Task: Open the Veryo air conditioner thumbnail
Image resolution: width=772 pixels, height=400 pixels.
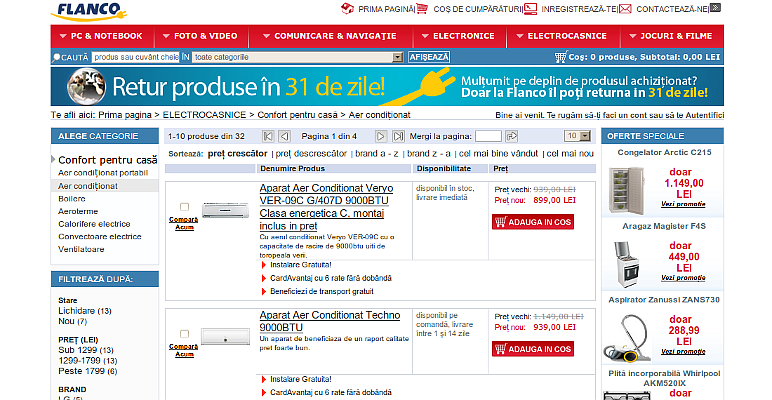Action: pos(225,210)
